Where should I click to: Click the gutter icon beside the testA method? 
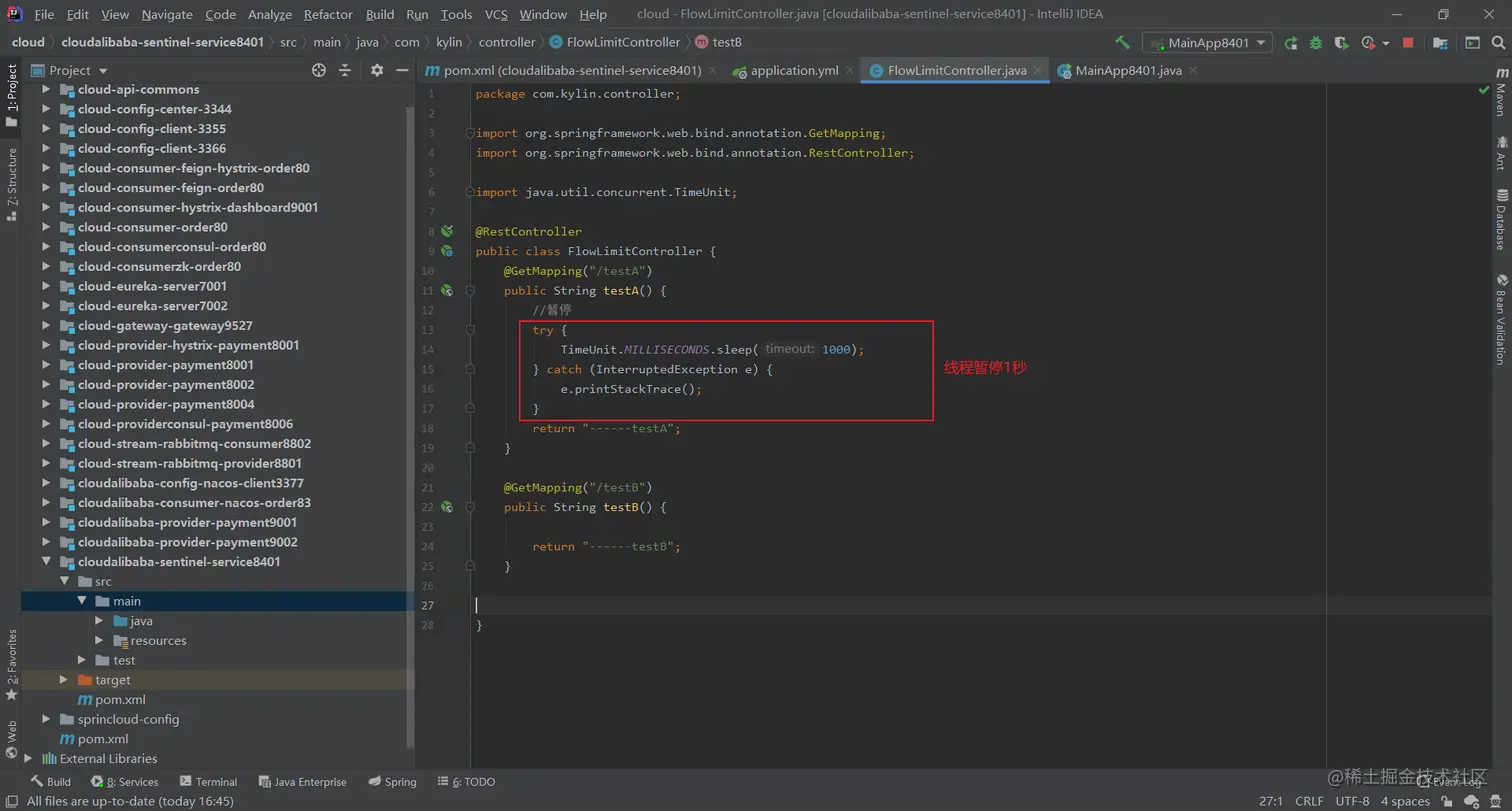point(447,291)
